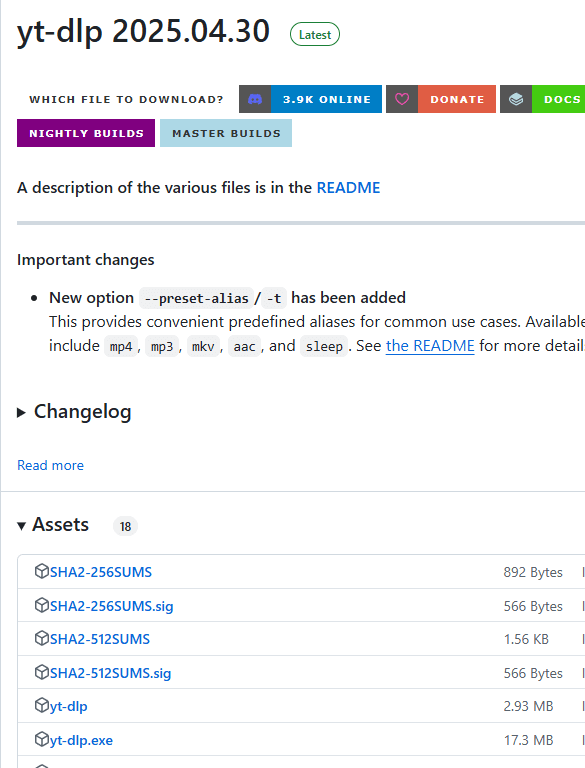This screenshot has height=768, width=585.
Task: Click the 2.93 MB size value
Action: pyautogui.click(x=528, y=706)
